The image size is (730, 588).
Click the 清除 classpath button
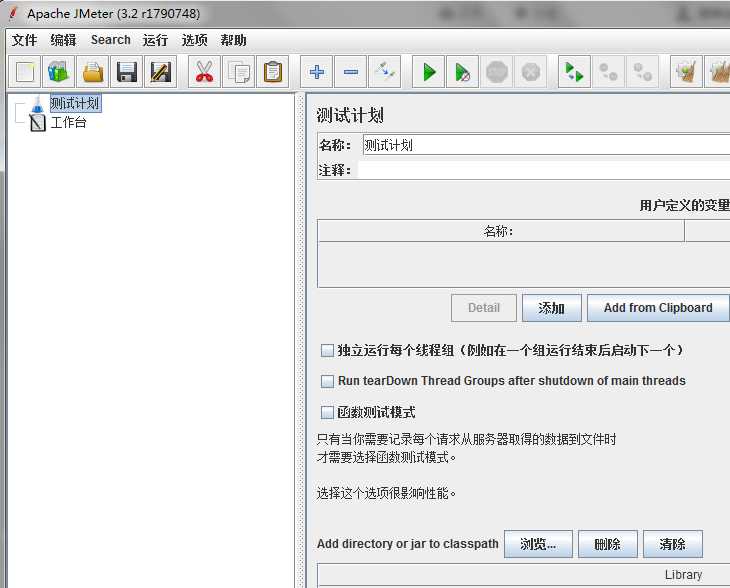pyautogui.click(x=673, y=544)
